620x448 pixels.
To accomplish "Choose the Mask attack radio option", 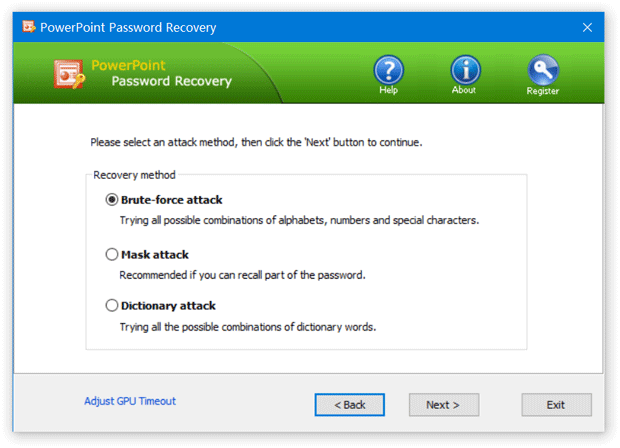I will (x=112, y=254).
